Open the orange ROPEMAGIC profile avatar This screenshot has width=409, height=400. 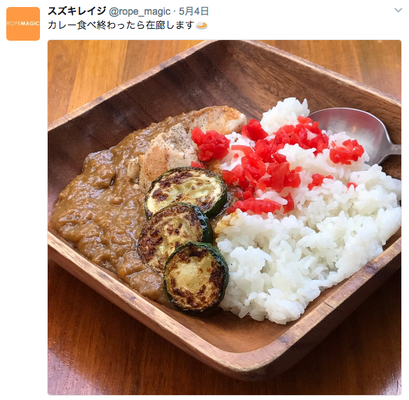[23, 24]
